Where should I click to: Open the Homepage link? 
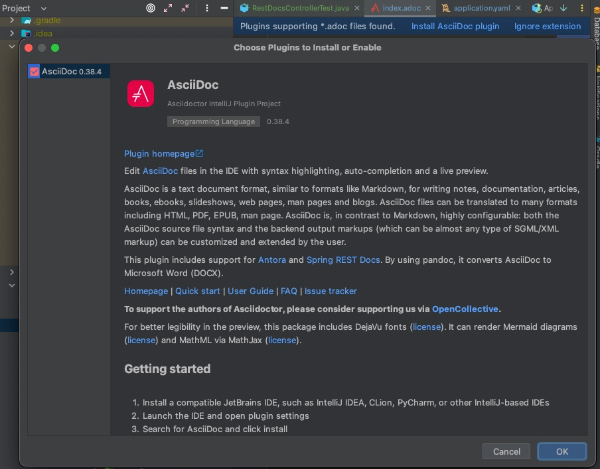coord(146,291)
